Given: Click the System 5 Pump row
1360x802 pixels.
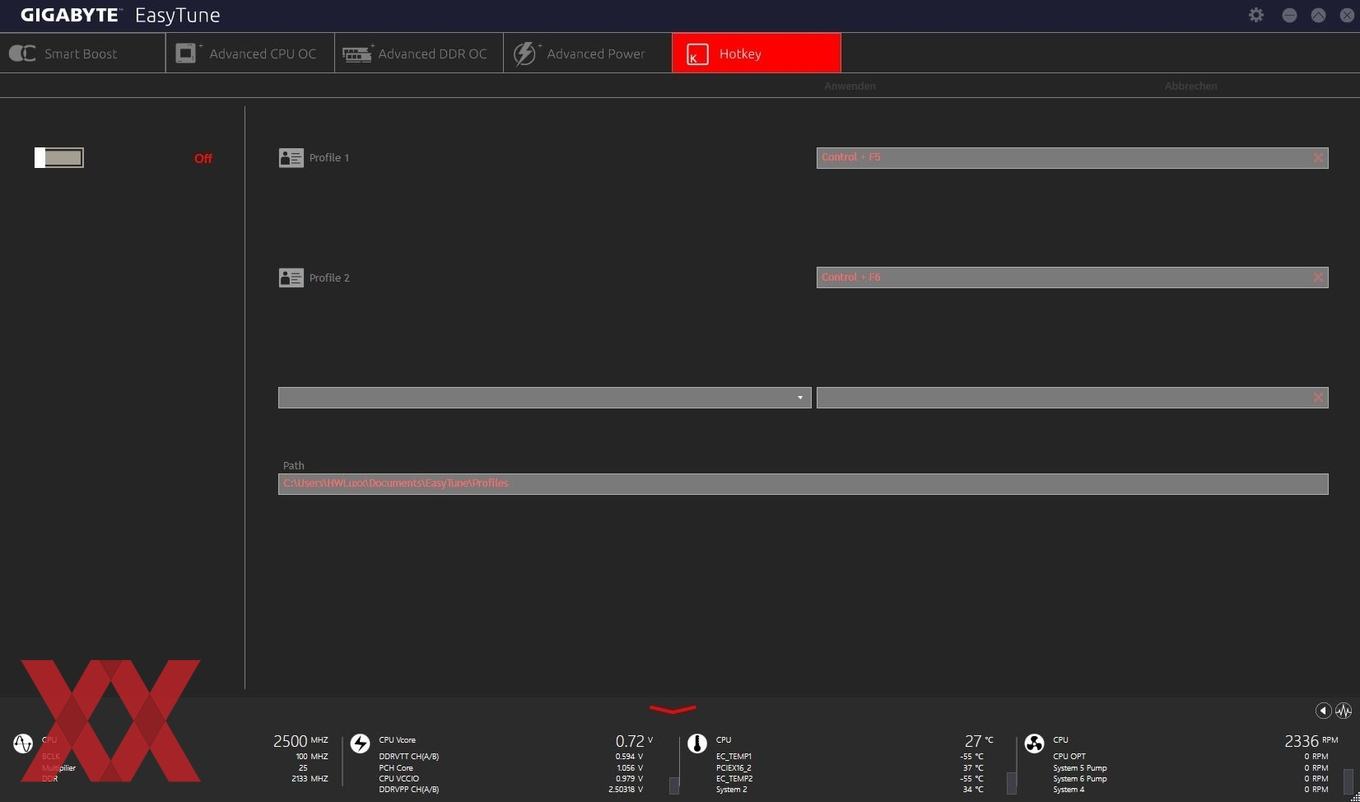Looking at the screenshot, I should point(1190,768).
